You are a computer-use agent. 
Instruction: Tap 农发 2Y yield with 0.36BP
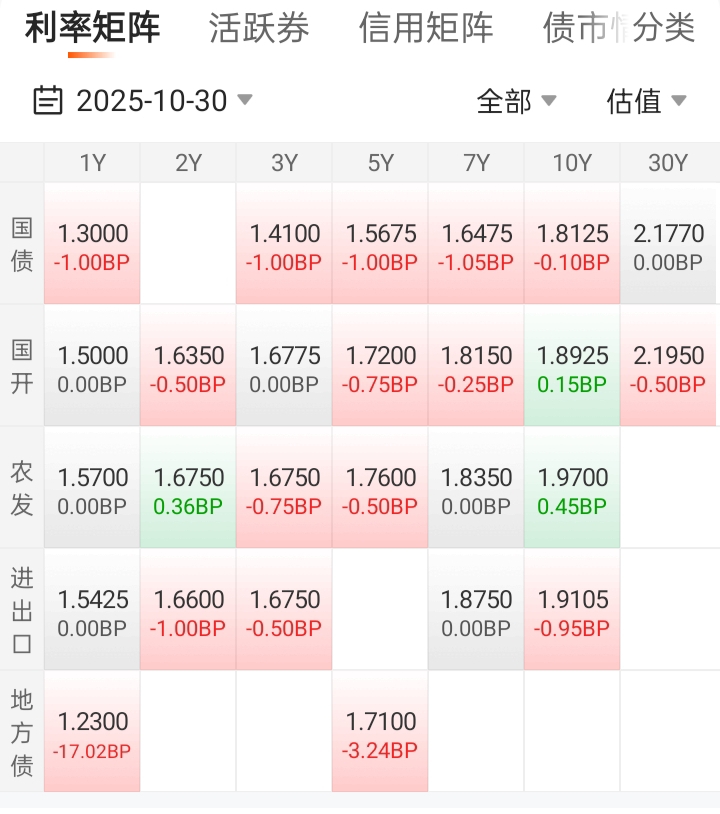click(188, 489)
